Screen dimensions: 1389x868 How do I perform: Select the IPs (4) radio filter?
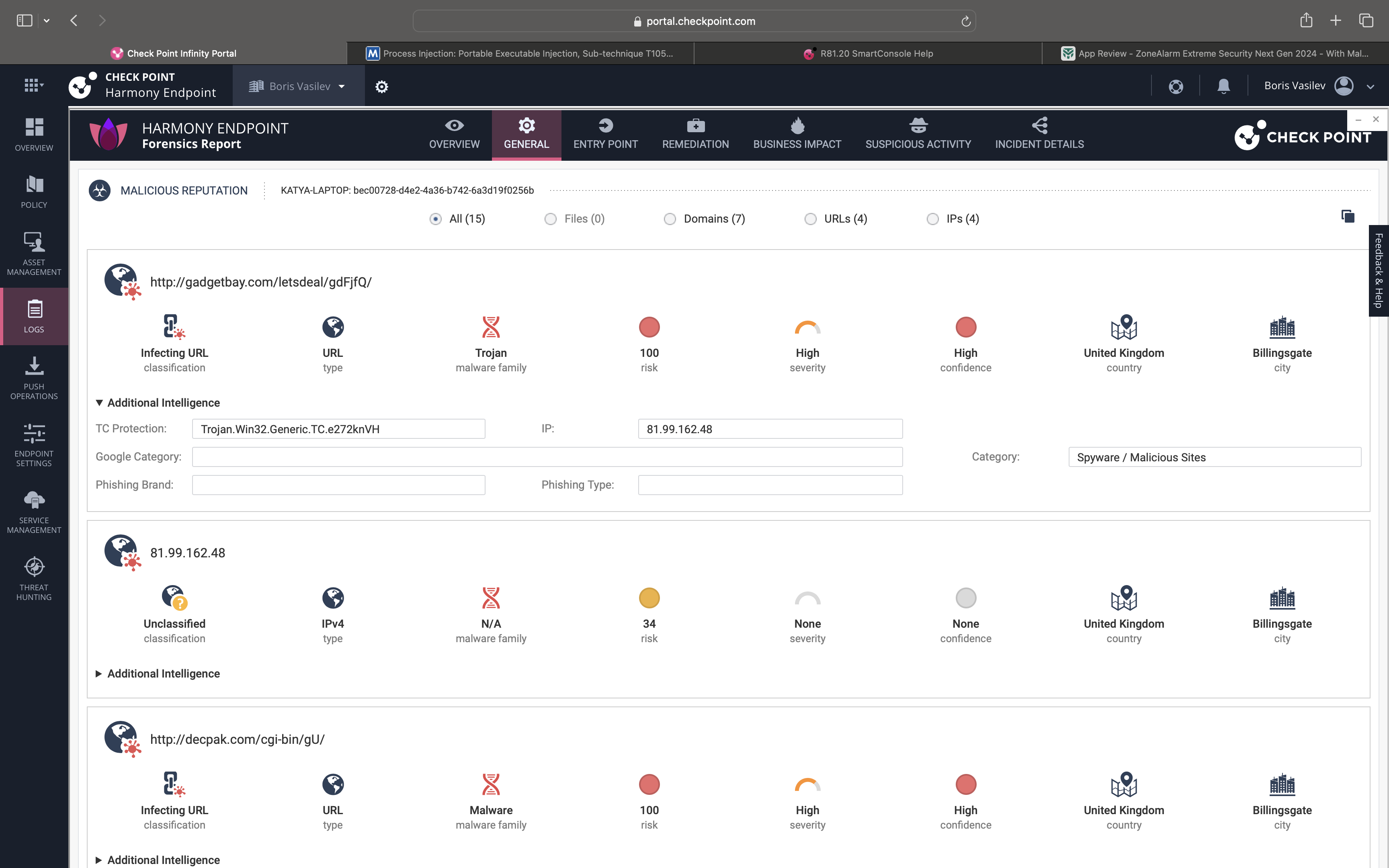pos(933,219)
